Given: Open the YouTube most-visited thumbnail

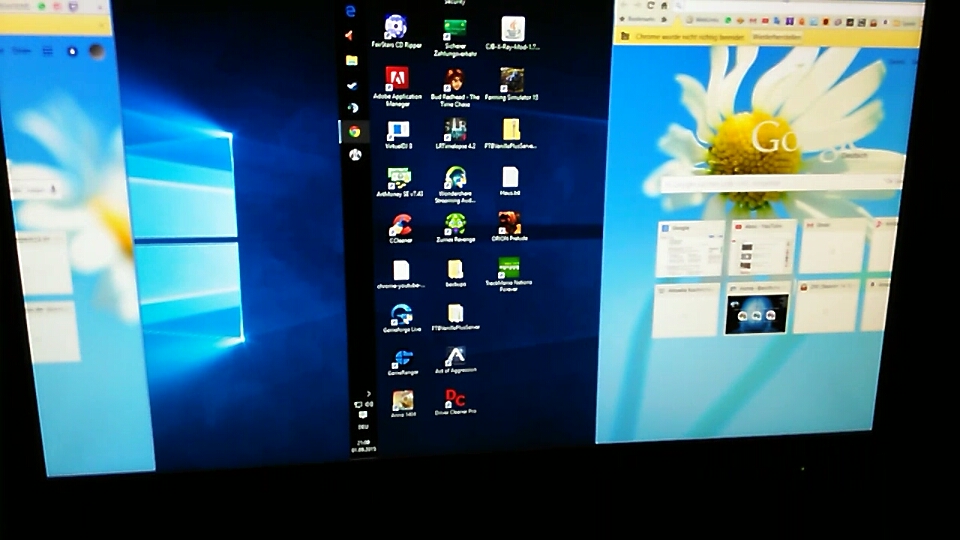Looking at the screenshot, I should tap(762, 248).
